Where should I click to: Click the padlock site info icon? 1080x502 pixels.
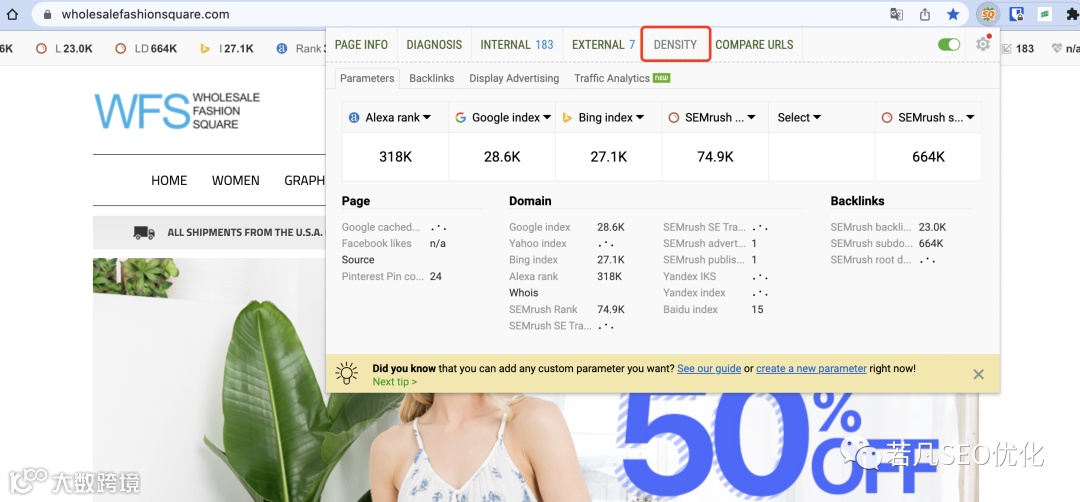tap(48, 14)
